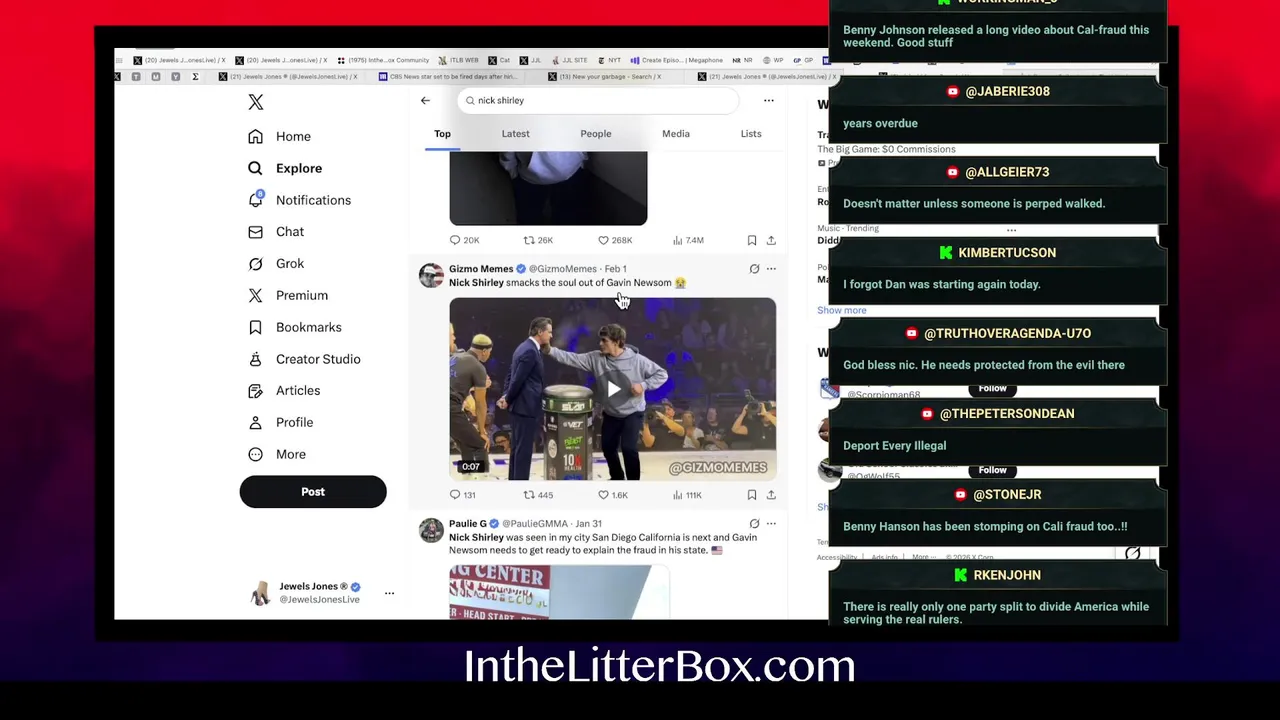
Task: Open the Paulie G profile name link
Action: point(468,524)
